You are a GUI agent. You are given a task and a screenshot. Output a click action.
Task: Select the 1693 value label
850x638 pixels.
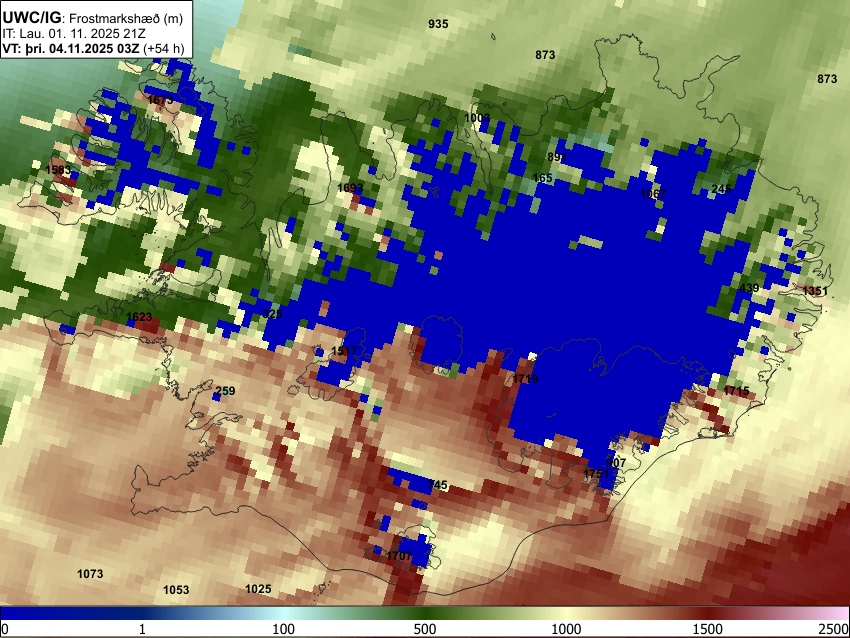(x=350, y=188)
